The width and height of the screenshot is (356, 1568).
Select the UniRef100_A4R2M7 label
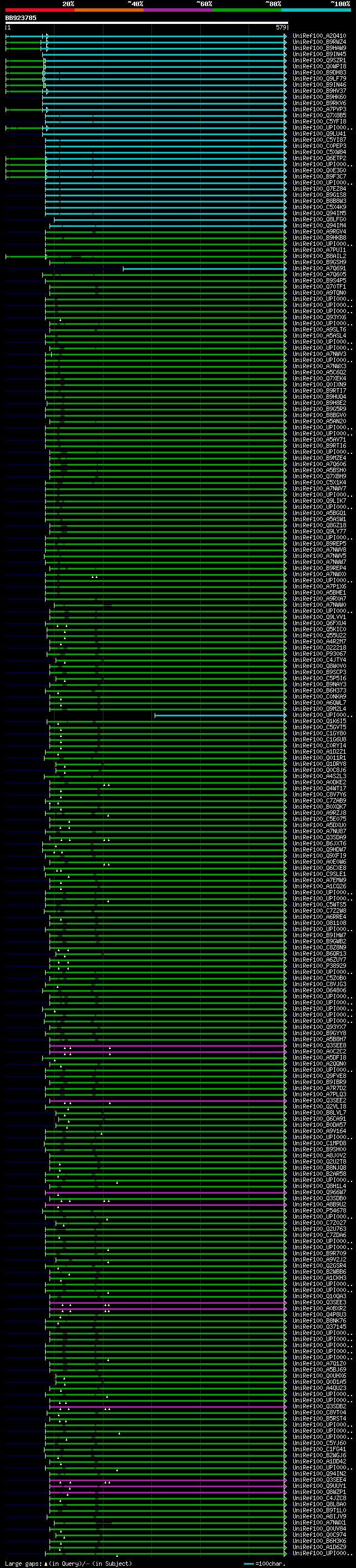(x=319, y=641)
